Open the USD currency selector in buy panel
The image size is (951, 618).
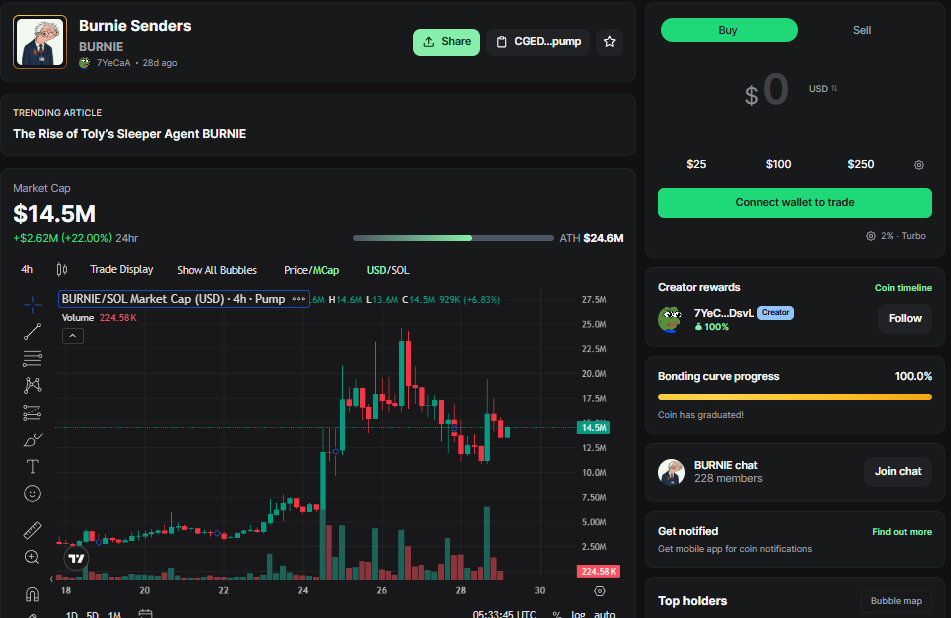[x=816, y=88]
